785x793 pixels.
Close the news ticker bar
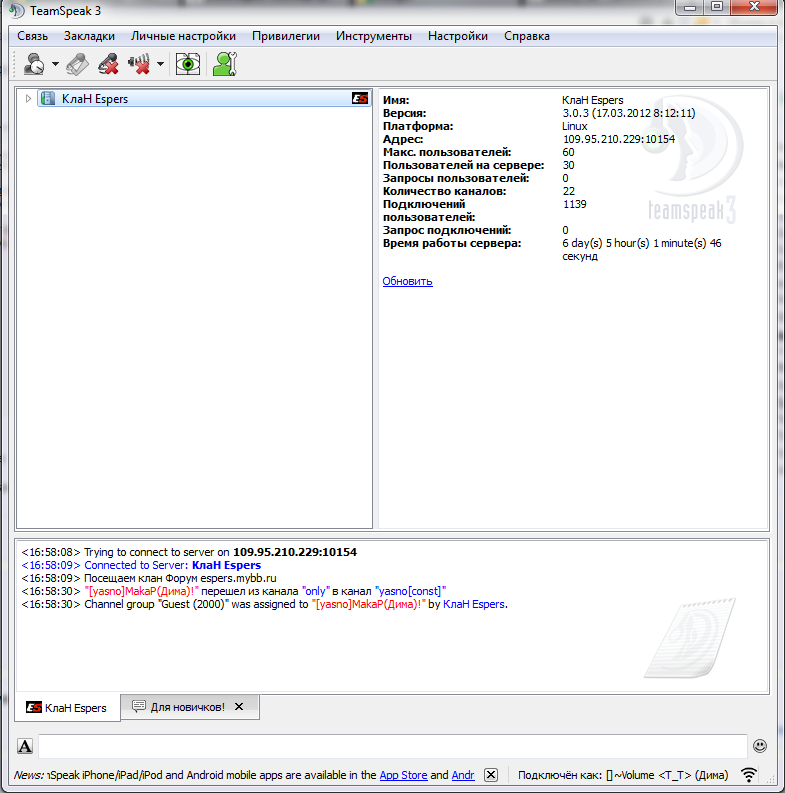coord(491,775)
